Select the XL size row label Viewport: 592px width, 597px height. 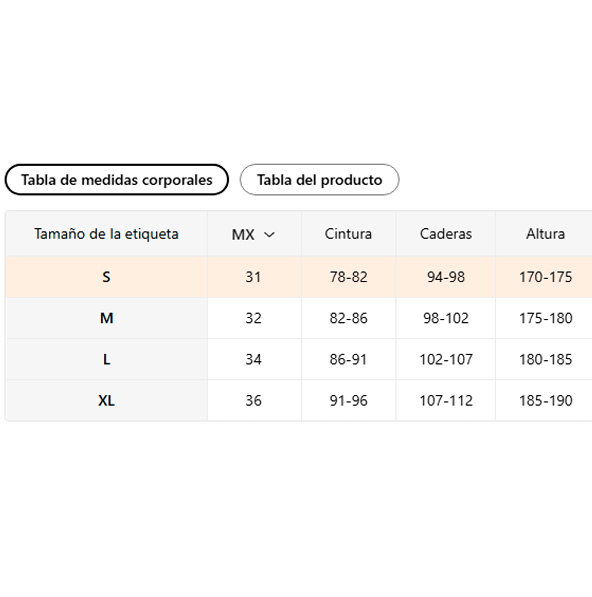click(107, 401)
